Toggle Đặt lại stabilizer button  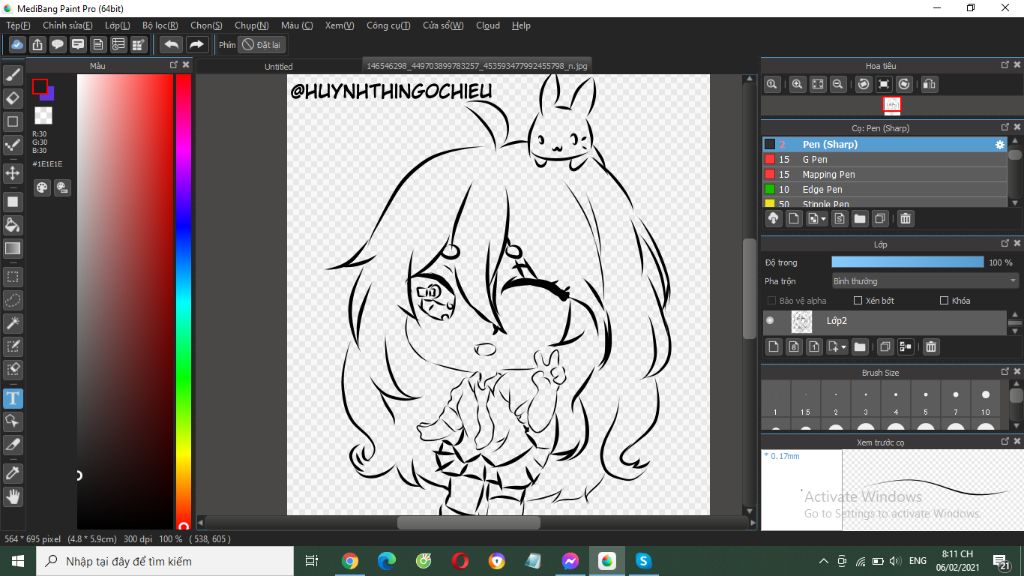pyautogui.click(x=261, y=44)
